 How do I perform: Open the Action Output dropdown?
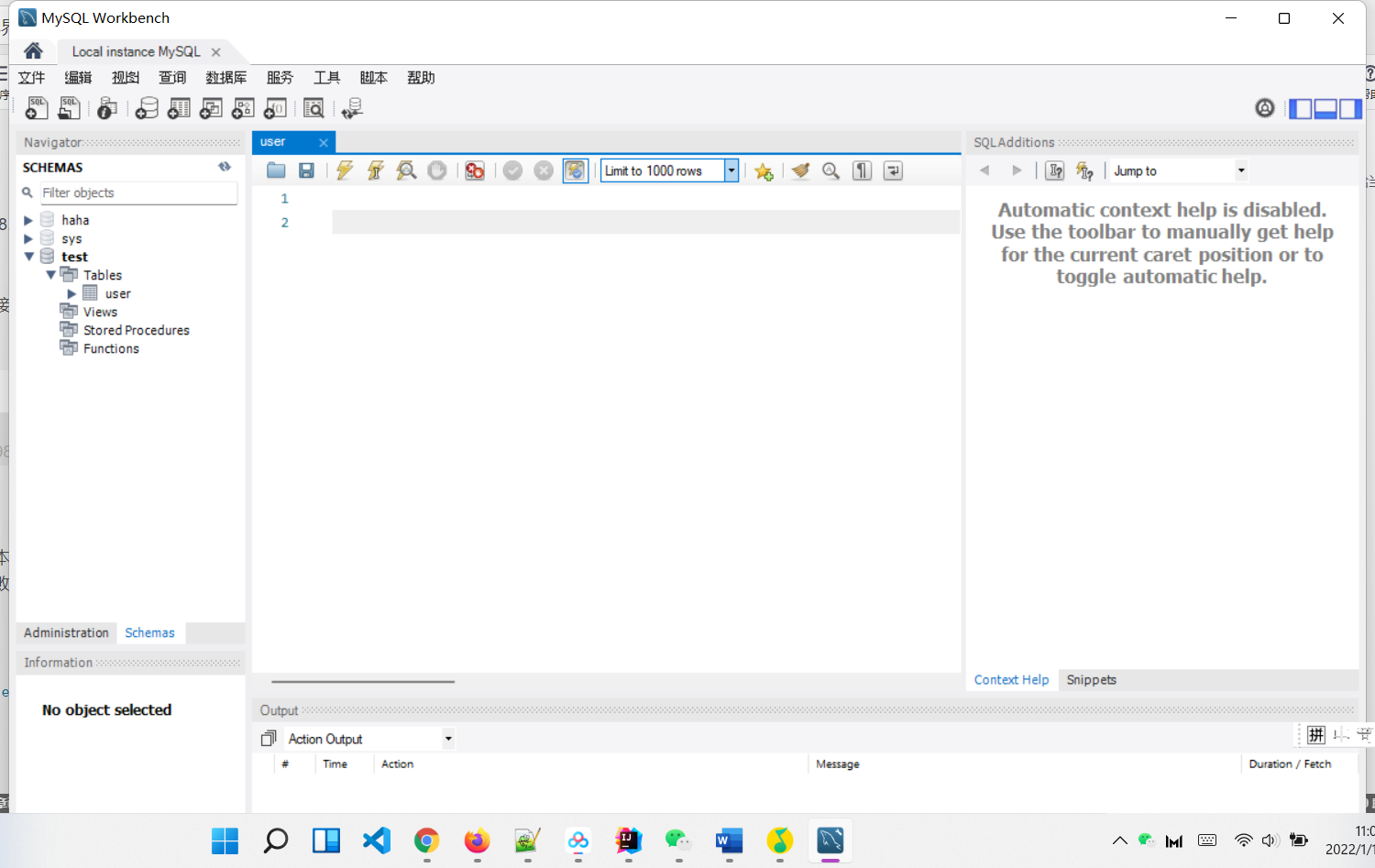point(448,739)
